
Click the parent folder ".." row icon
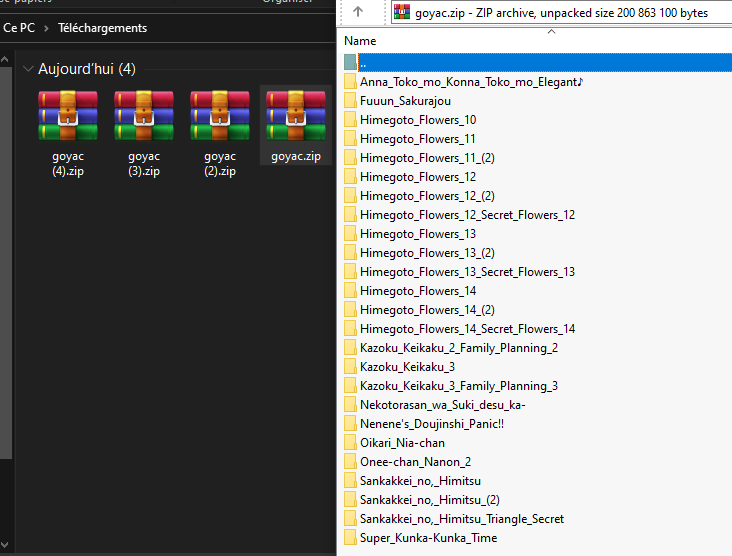(x=350, y=62)
